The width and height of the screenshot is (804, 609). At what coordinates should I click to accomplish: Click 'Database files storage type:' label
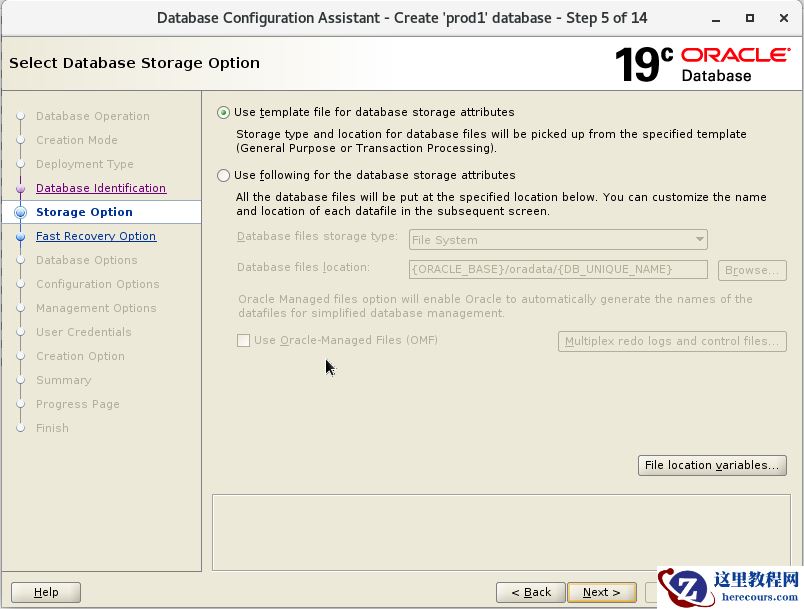317,236
